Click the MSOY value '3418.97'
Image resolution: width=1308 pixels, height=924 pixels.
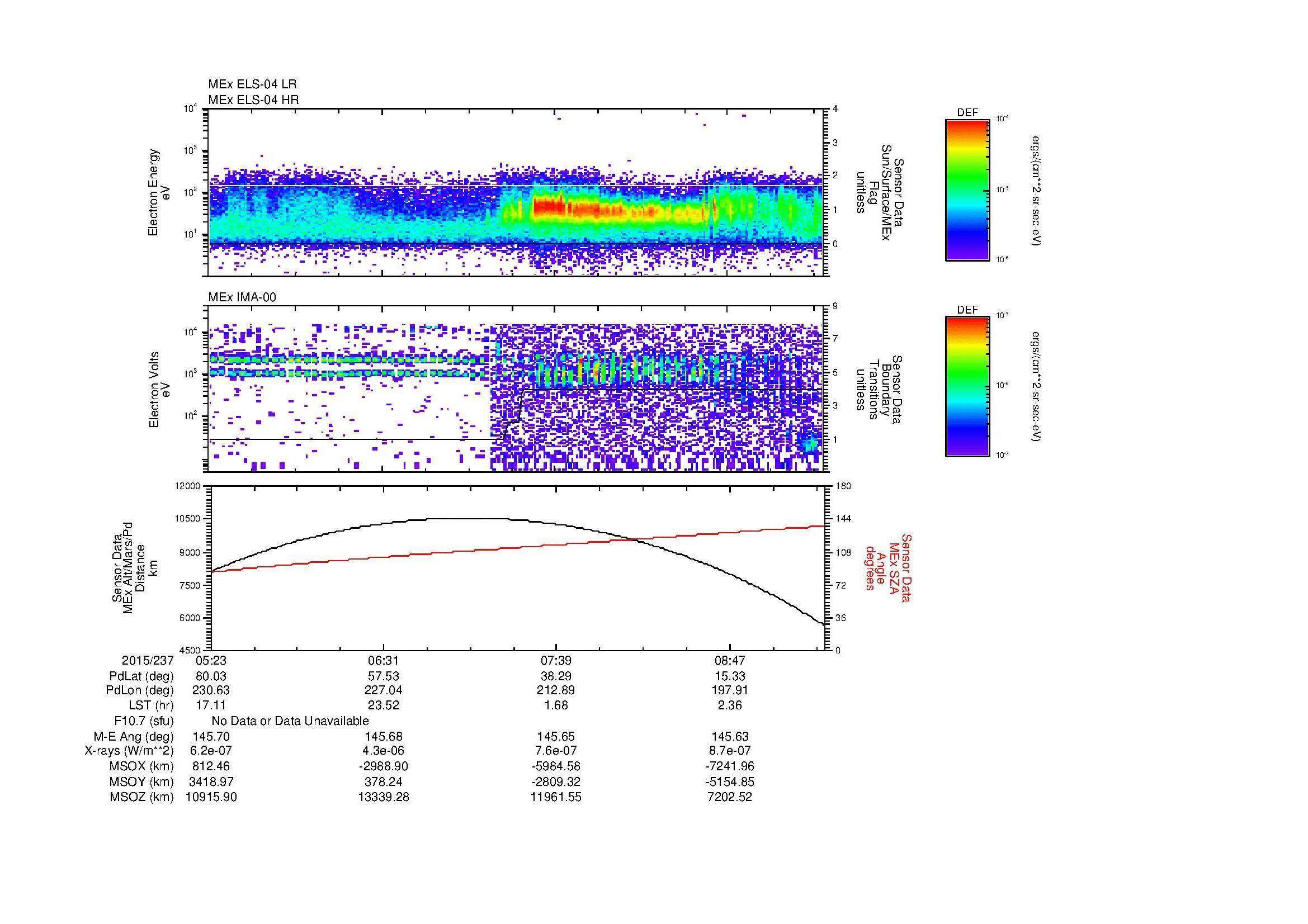click(x=211, y=781)
